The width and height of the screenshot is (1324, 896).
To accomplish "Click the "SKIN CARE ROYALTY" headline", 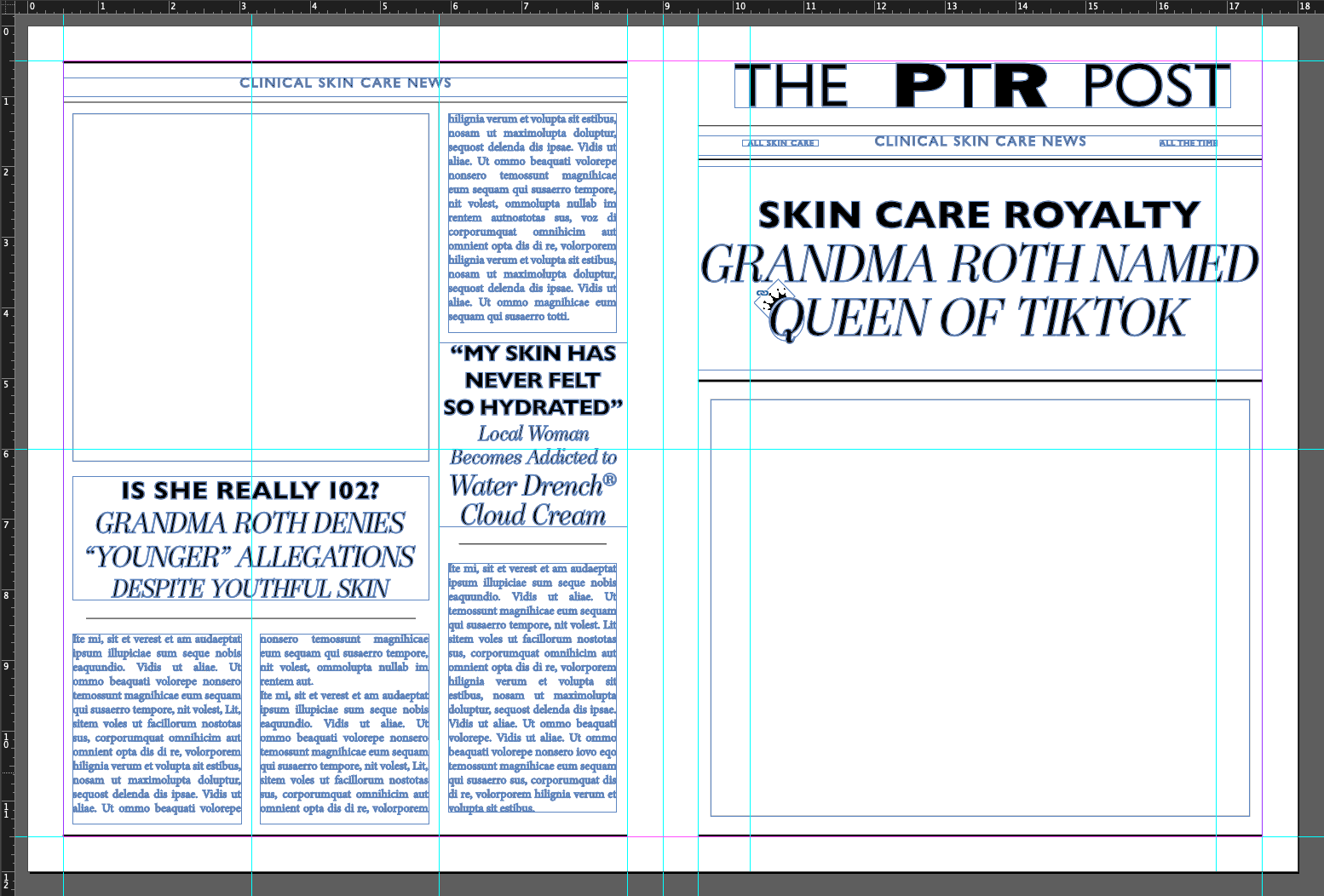I will click(x=980, y=215).
